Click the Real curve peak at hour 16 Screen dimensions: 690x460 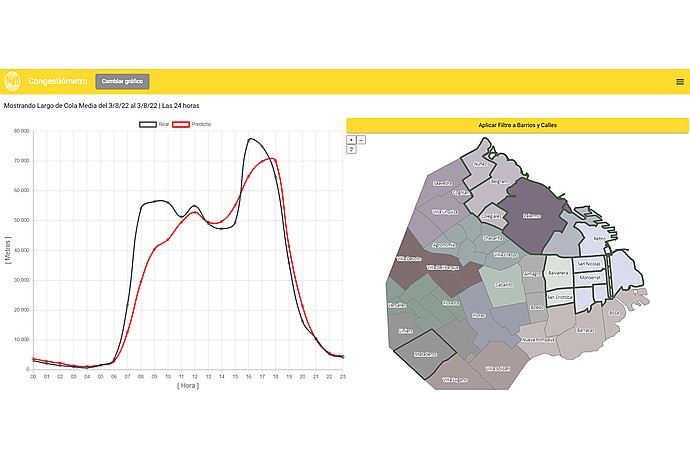click(x=250, y=139)
